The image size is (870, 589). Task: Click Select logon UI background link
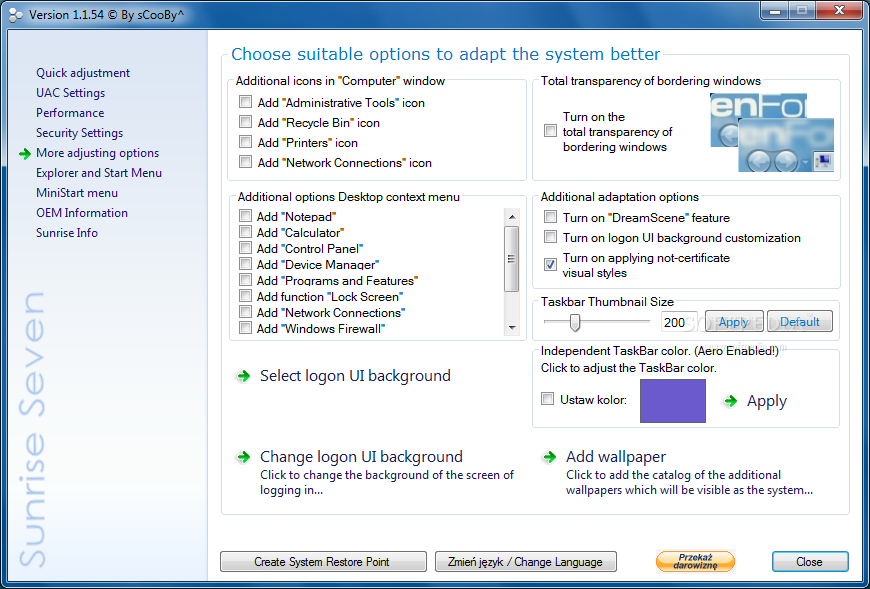355,376
